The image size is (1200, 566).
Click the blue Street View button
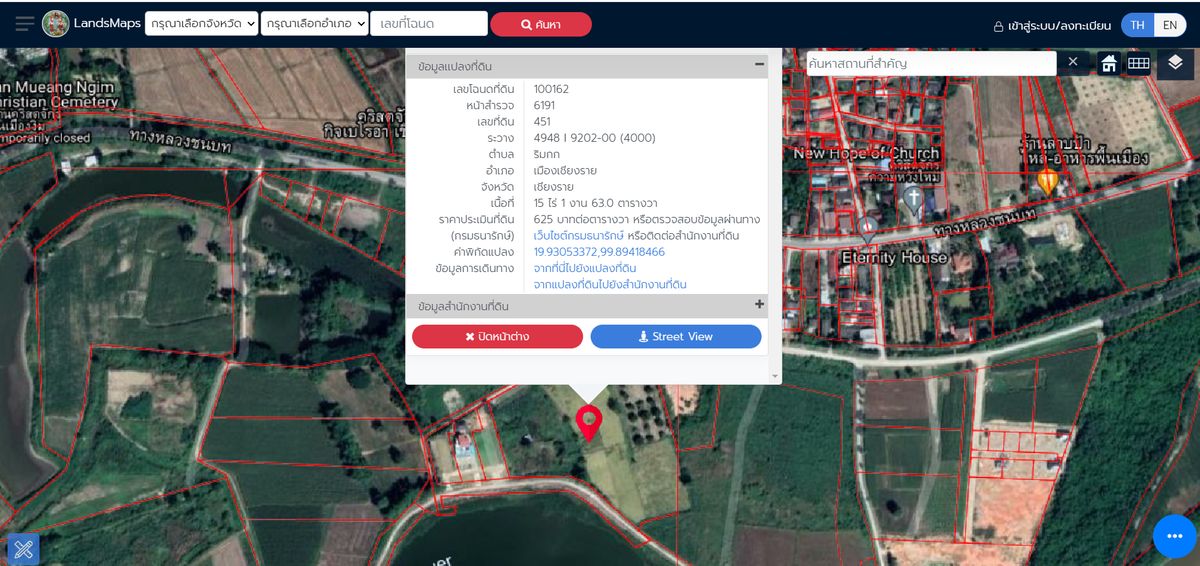676,337
